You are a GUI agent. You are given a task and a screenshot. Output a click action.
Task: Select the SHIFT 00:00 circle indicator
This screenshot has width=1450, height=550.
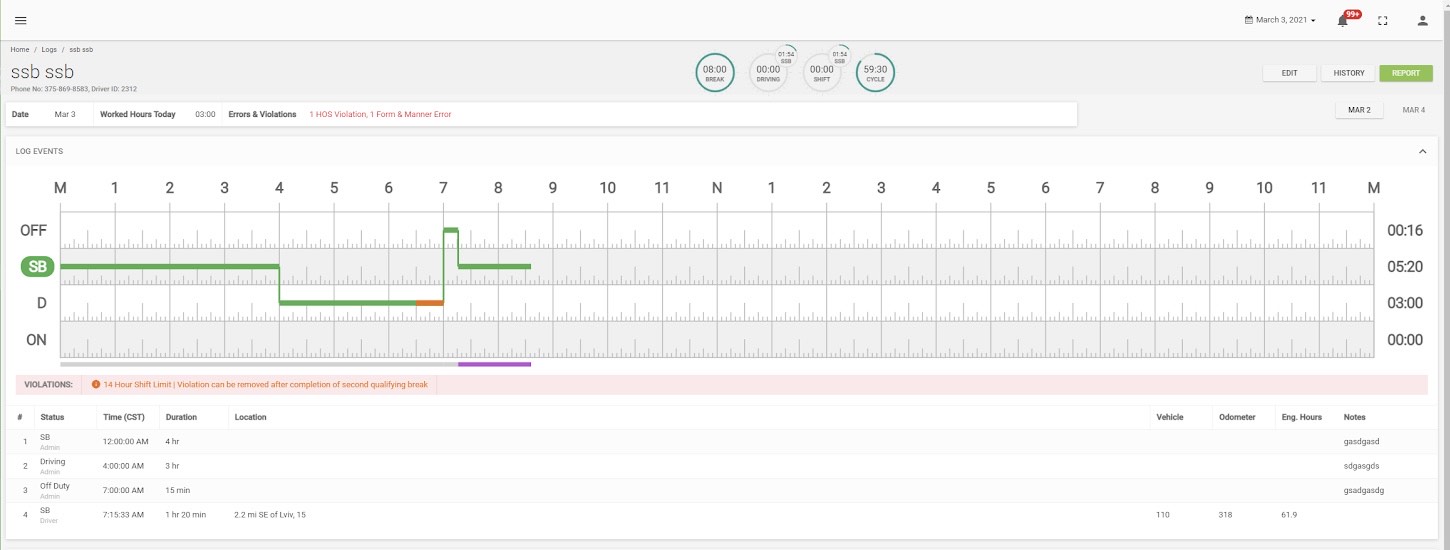click(821, 72)
